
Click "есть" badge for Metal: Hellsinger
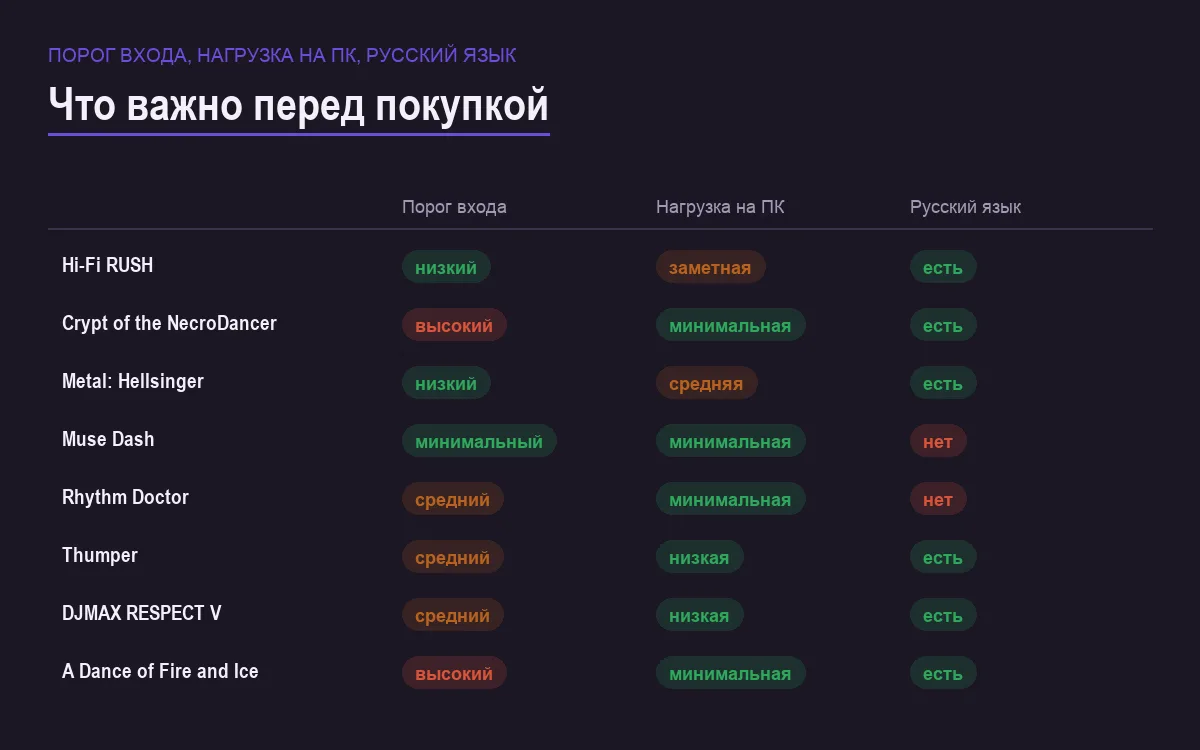[x=943, y=383]
